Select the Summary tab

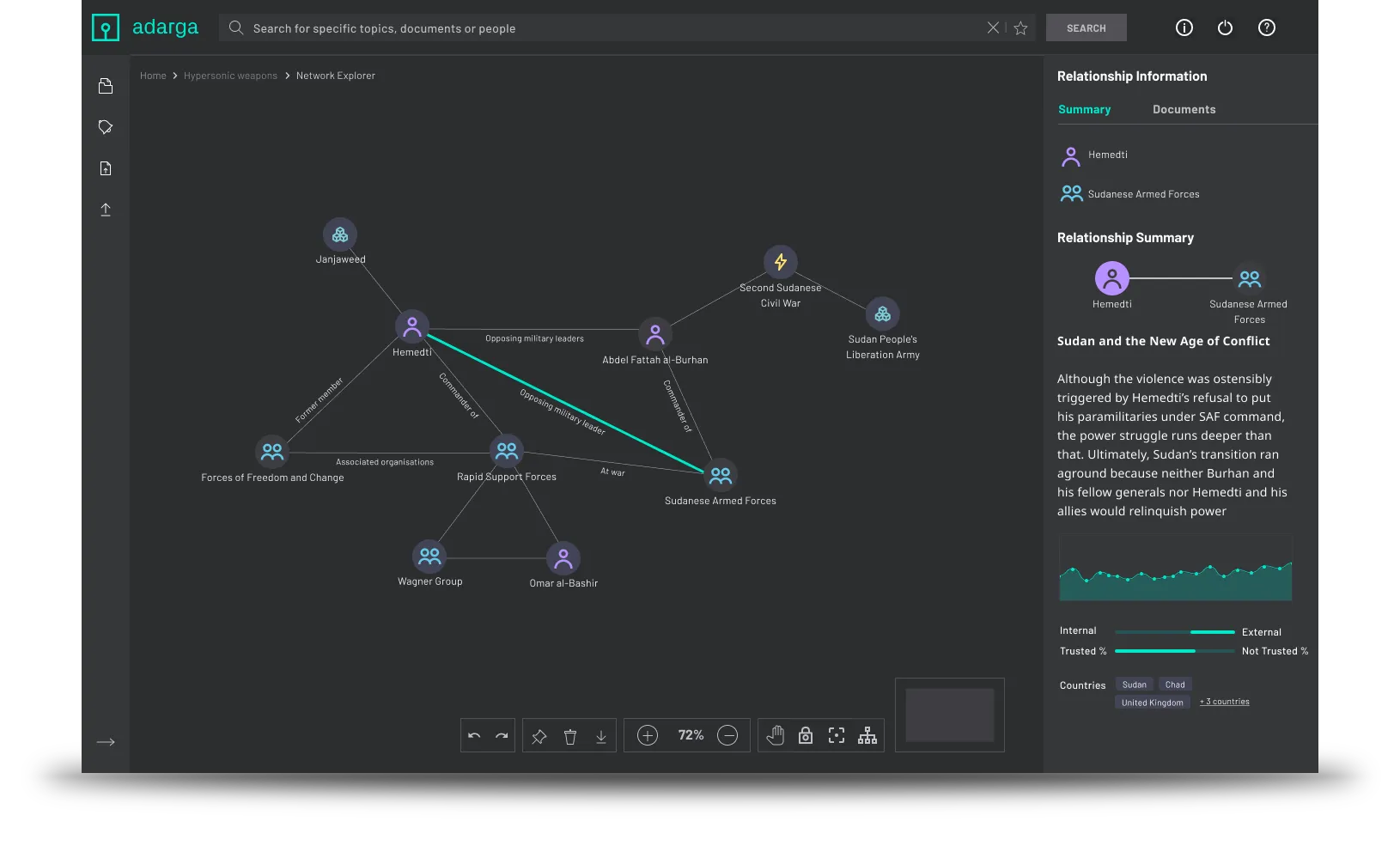(x=1084, y=109)
